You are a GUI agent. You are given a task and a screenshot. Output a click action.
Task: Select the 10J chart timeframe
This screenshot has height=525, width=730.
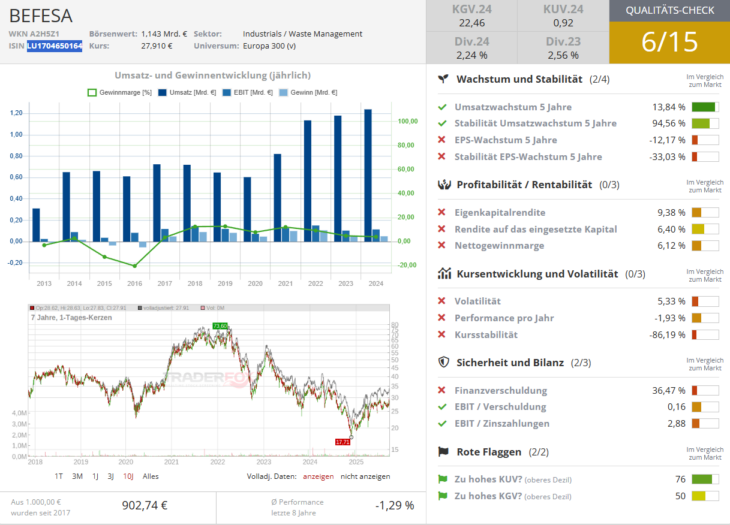click(x=128, y=476)
